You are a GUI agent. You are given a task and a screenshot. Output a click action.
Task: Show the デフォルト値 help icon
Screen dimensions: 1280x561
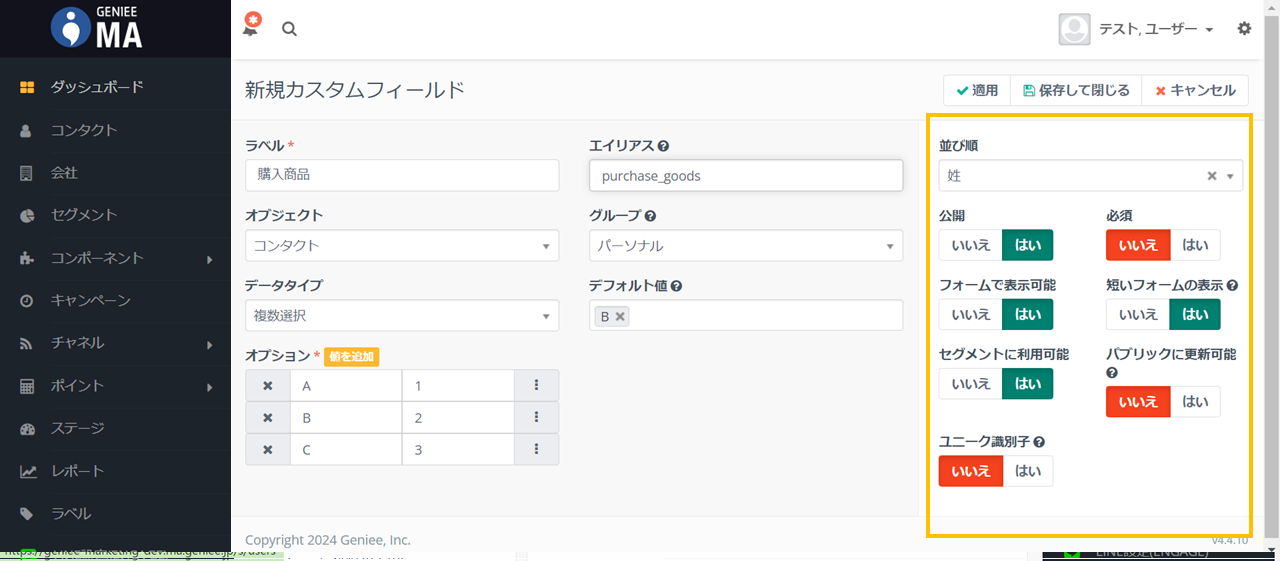coord(676,286)
